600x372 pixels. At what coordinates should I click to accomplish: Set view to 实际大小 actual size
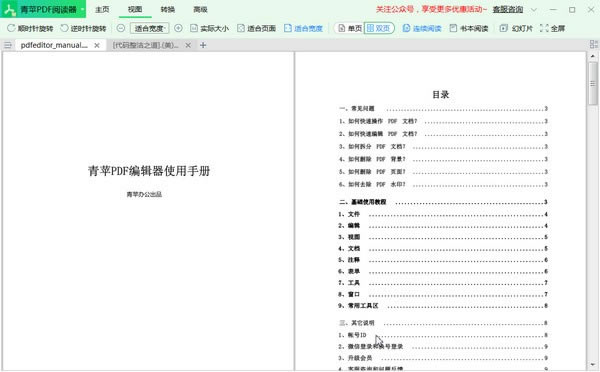pyautogui.click(x=209, y=28)
